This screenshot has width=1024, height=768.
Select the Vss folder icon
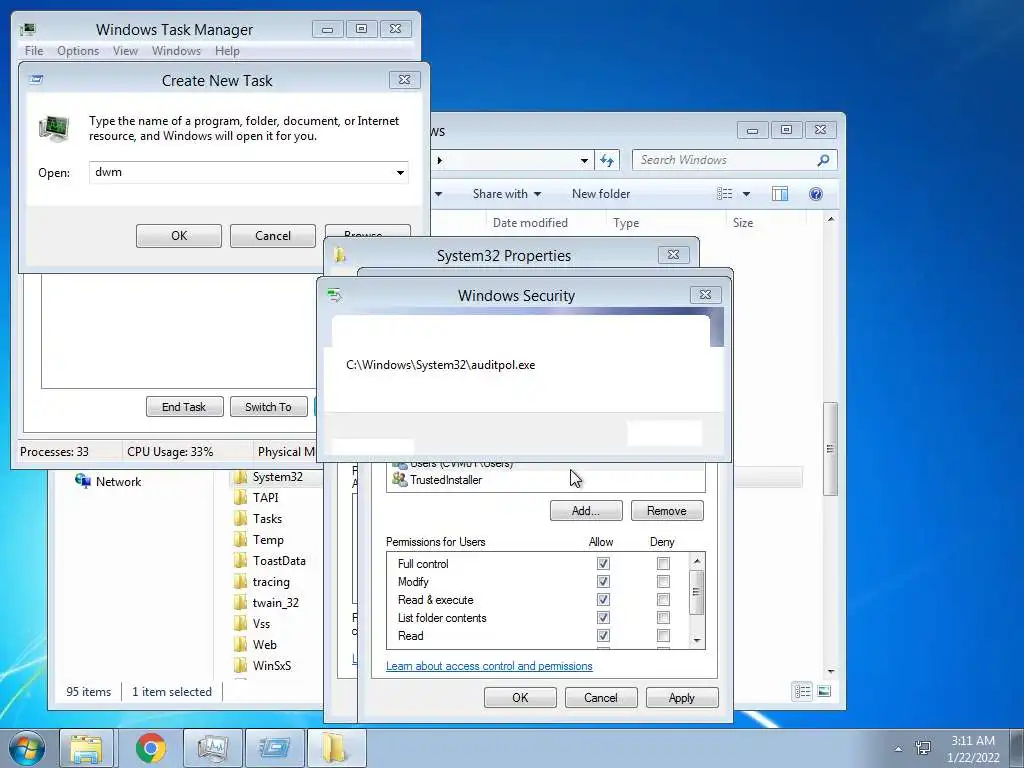(240, 623)
